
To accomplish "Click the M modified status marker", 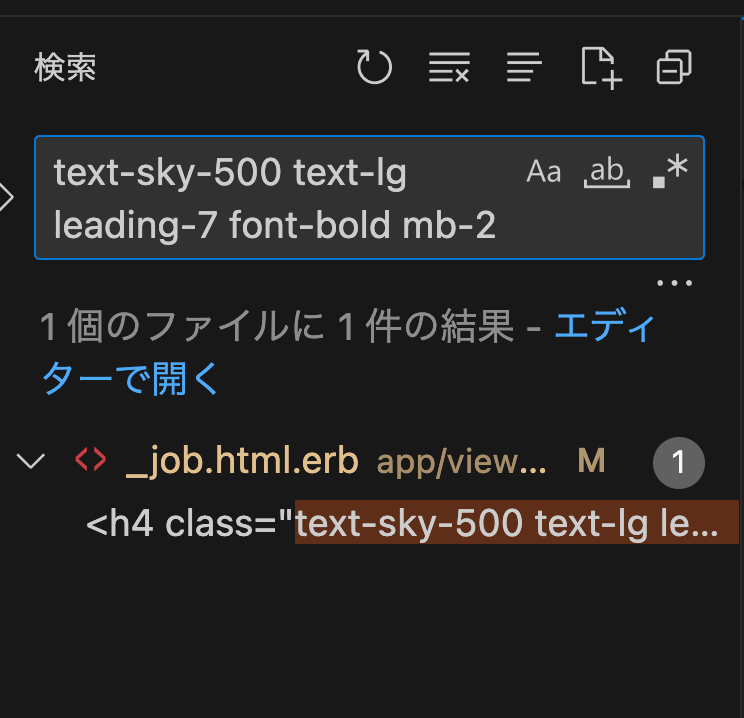I will point(591,461).
